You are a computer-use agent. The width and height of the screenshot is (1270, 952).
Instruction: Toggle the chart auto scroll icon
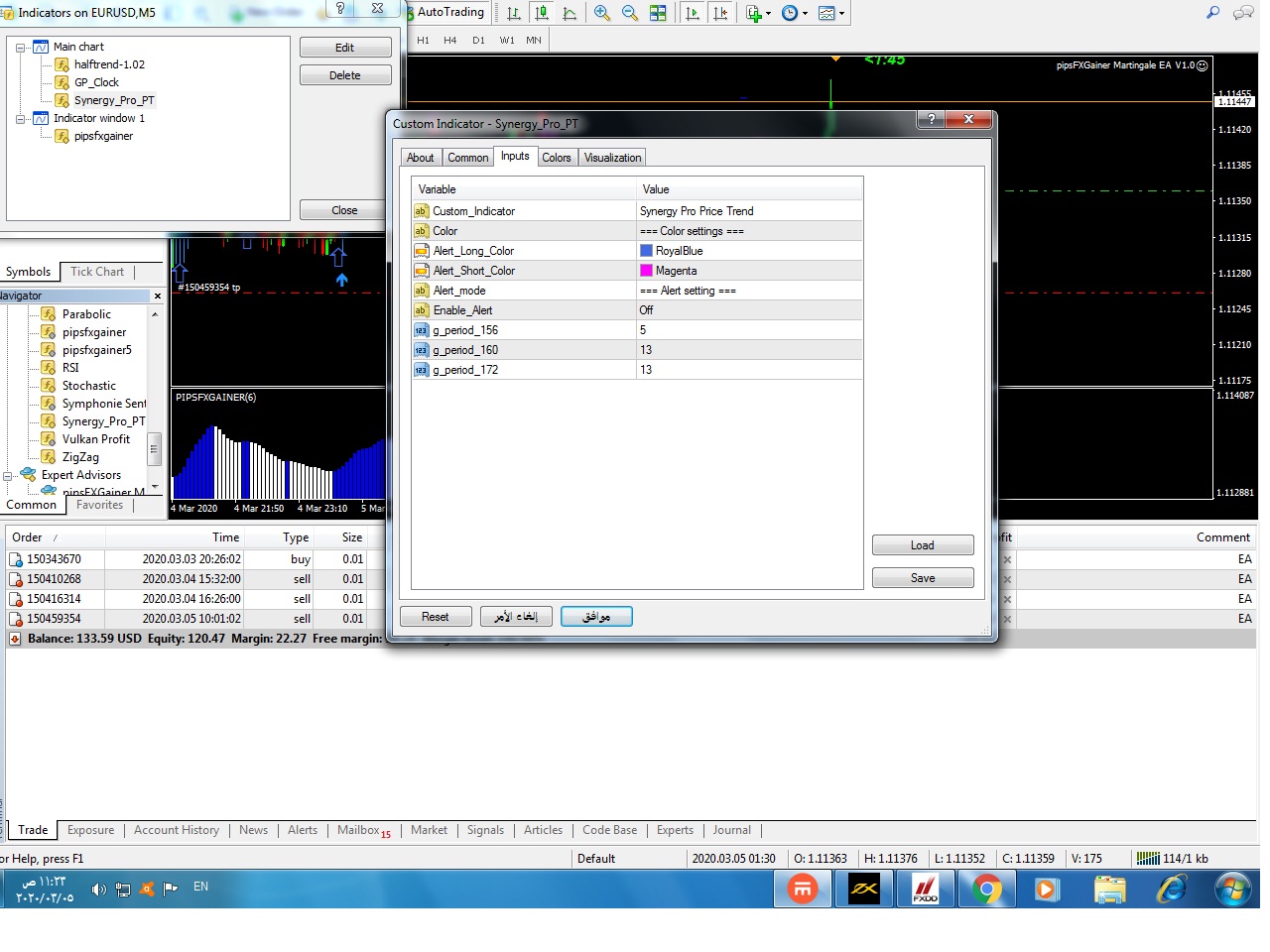coord(693,14)
